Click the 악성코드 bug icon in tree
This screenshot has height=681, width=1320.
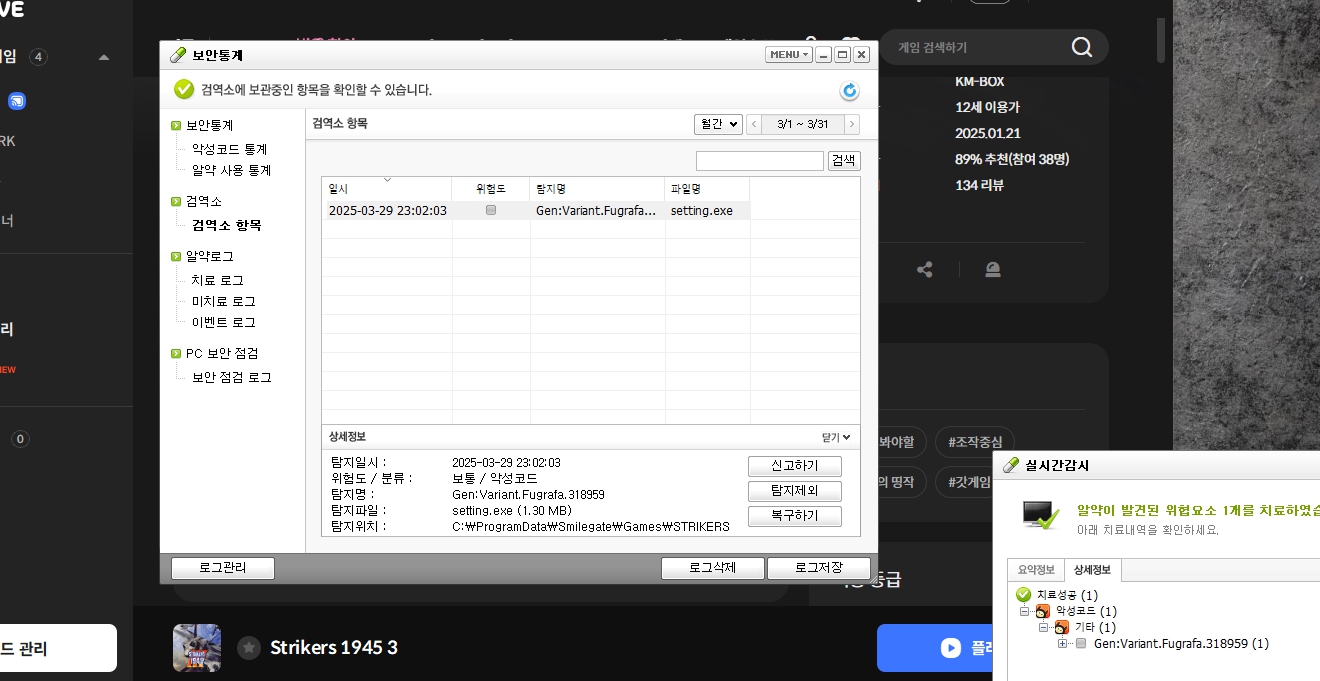[1043, 611]
